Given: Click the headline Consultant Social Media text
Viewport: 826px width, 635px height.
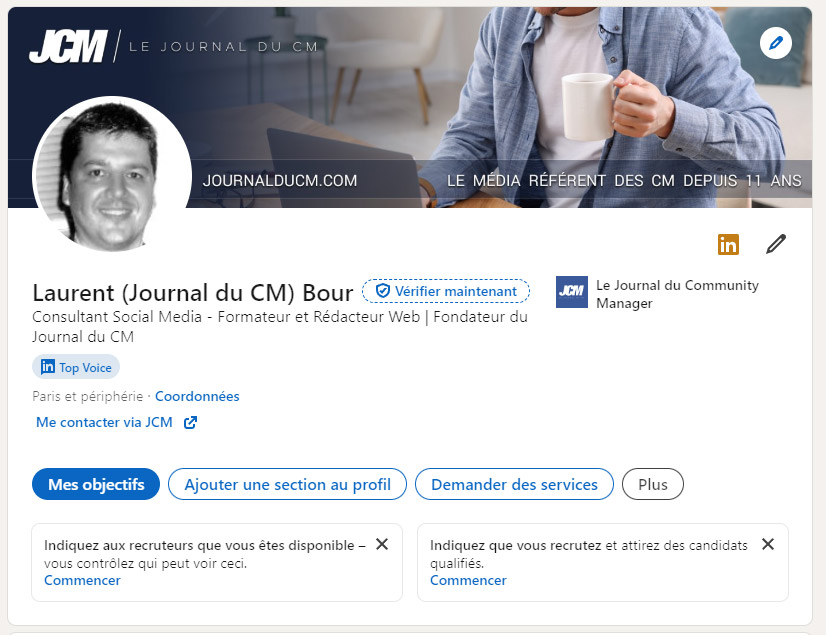Looking at the screenshot, I should tap(280, 327).
